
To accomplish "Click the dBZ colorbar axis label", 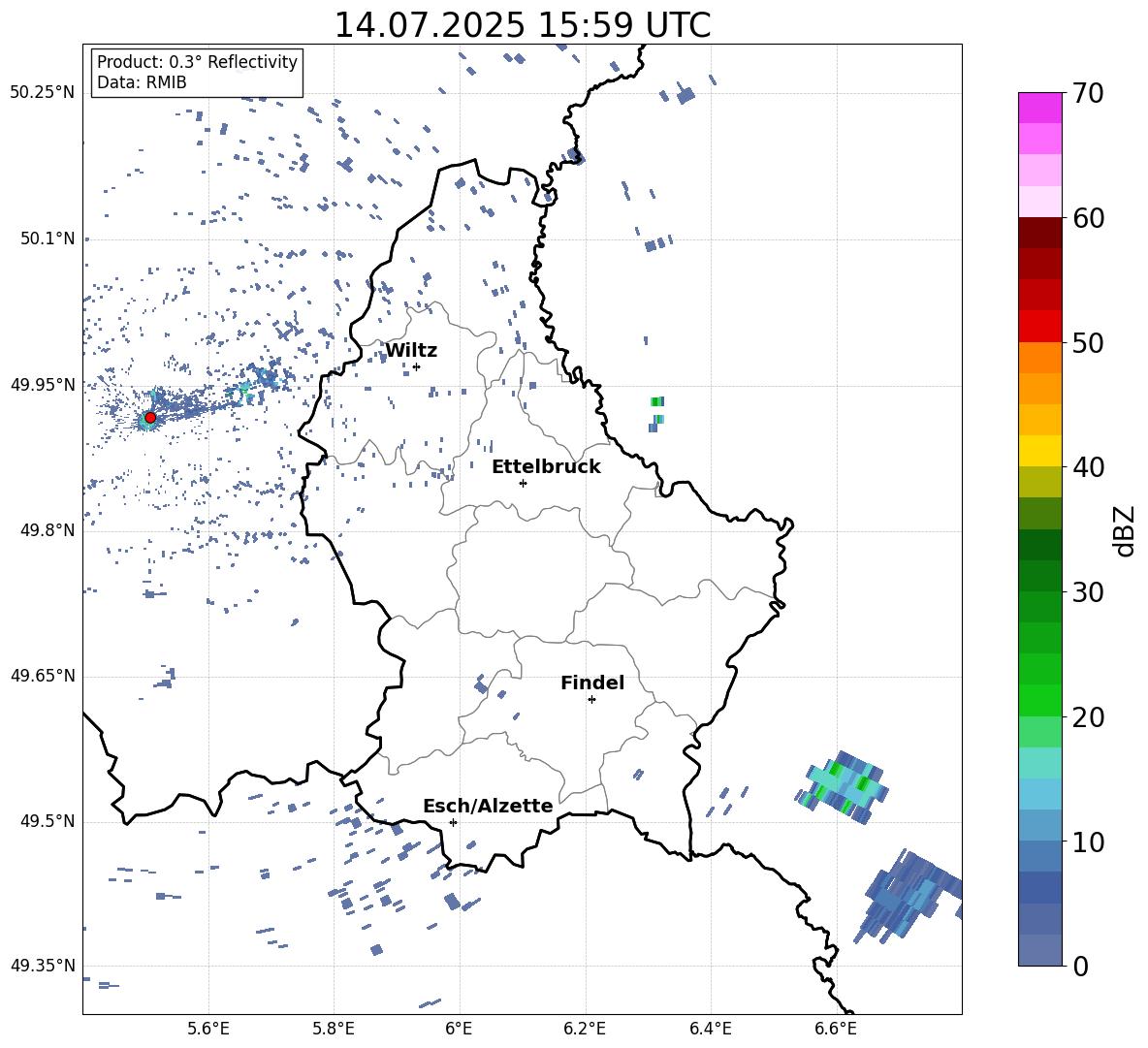I will (x=1126, y=531).
